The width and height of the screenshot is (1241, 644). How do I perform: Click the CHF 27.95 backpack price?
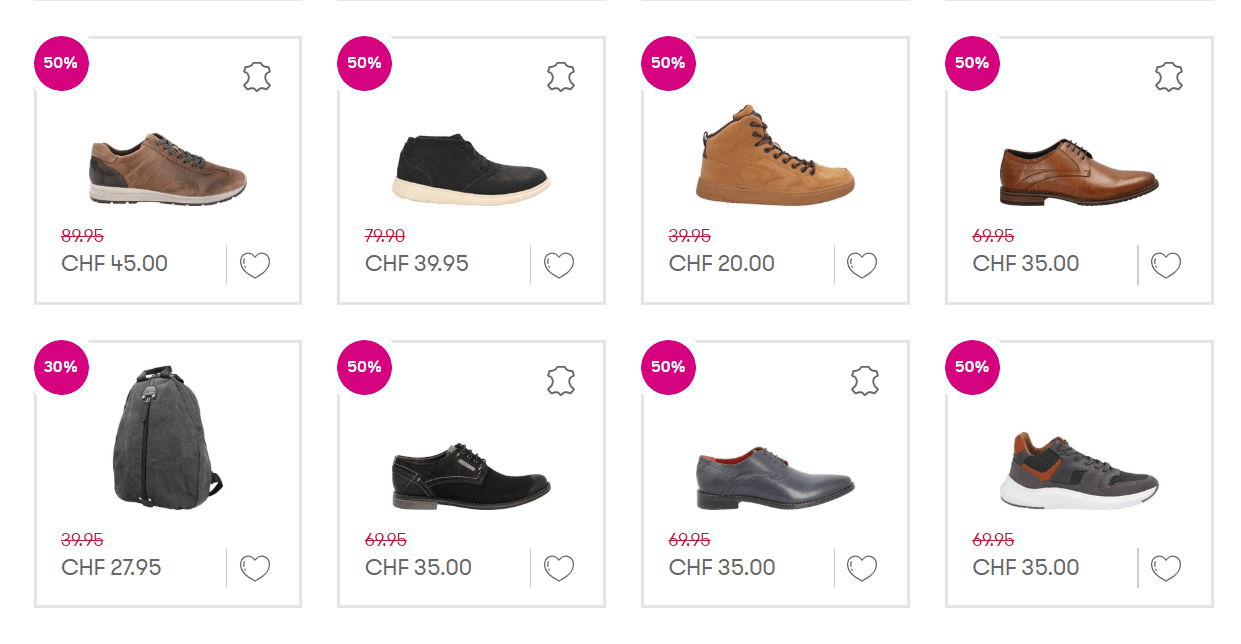tap(111, 568)
